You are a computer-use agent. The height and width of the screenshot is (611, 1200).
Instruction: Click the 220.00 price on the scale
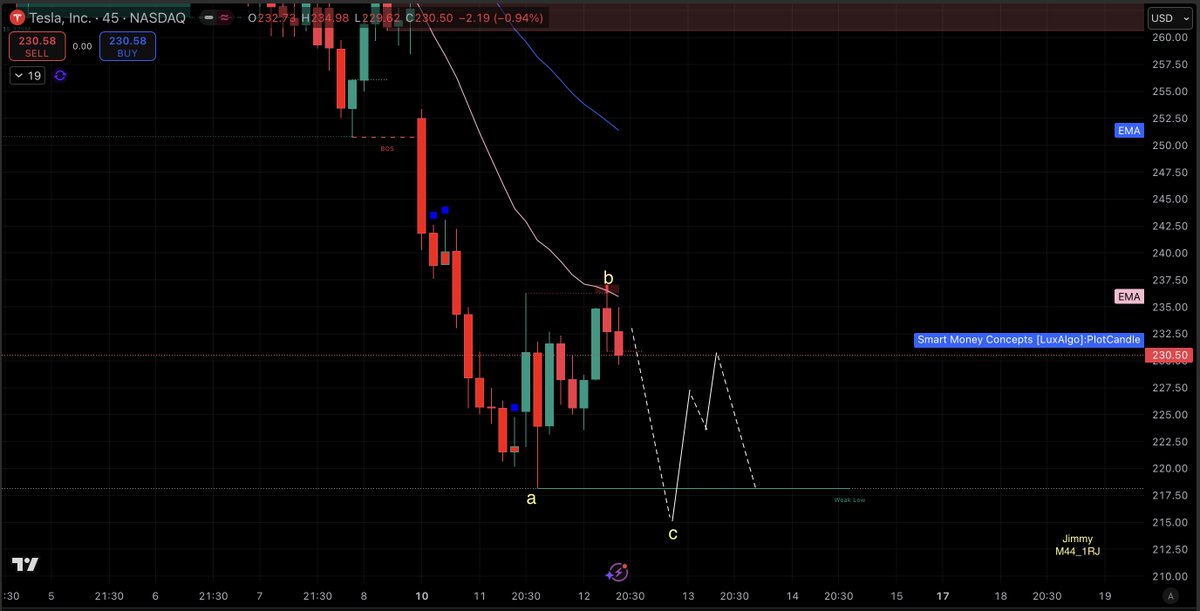click(x=1168, y=468)
